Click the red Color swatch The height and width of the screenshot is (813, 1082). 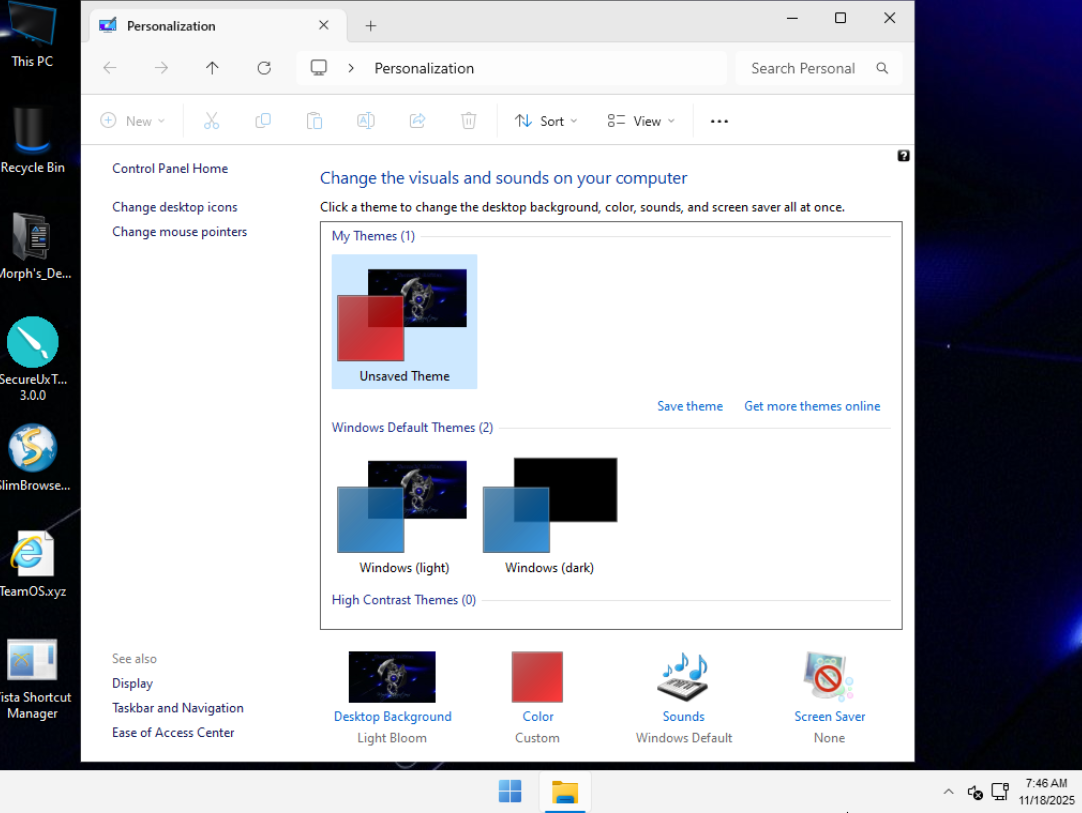point(537,677)
